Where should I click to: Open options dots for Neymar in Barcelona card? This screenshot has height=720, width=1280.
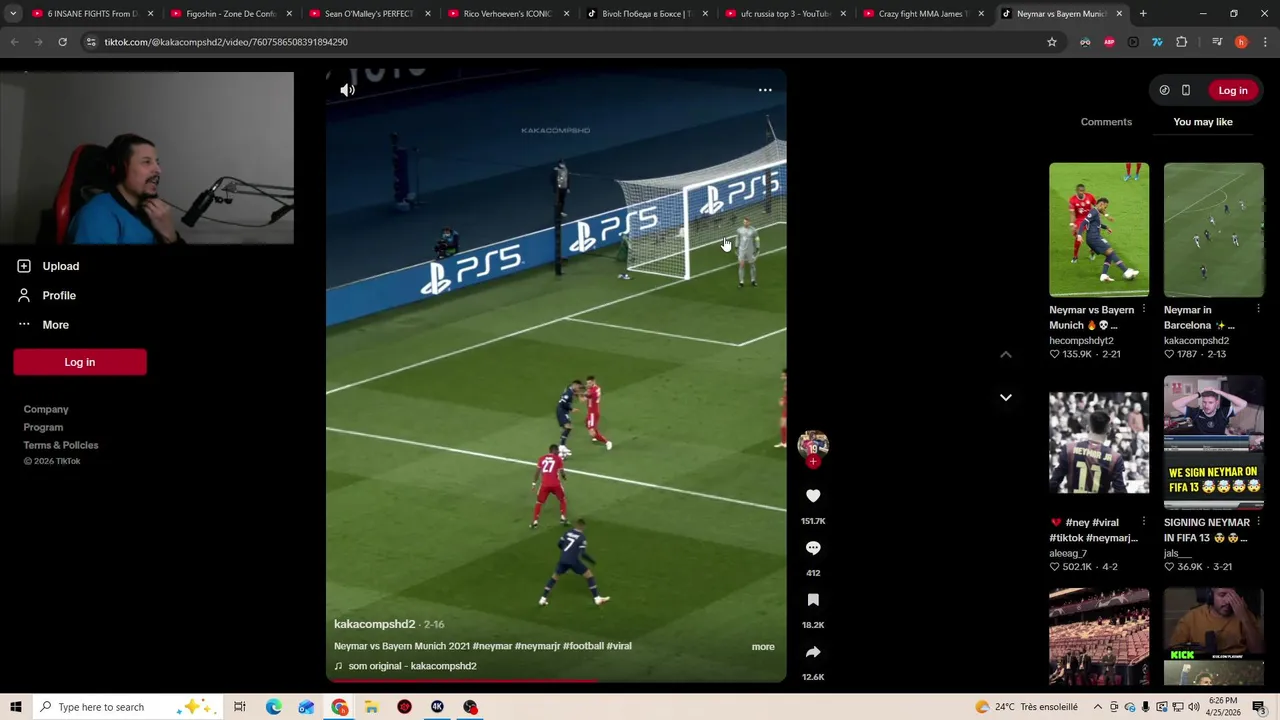pyautogui.click(x=1258, y=310)
